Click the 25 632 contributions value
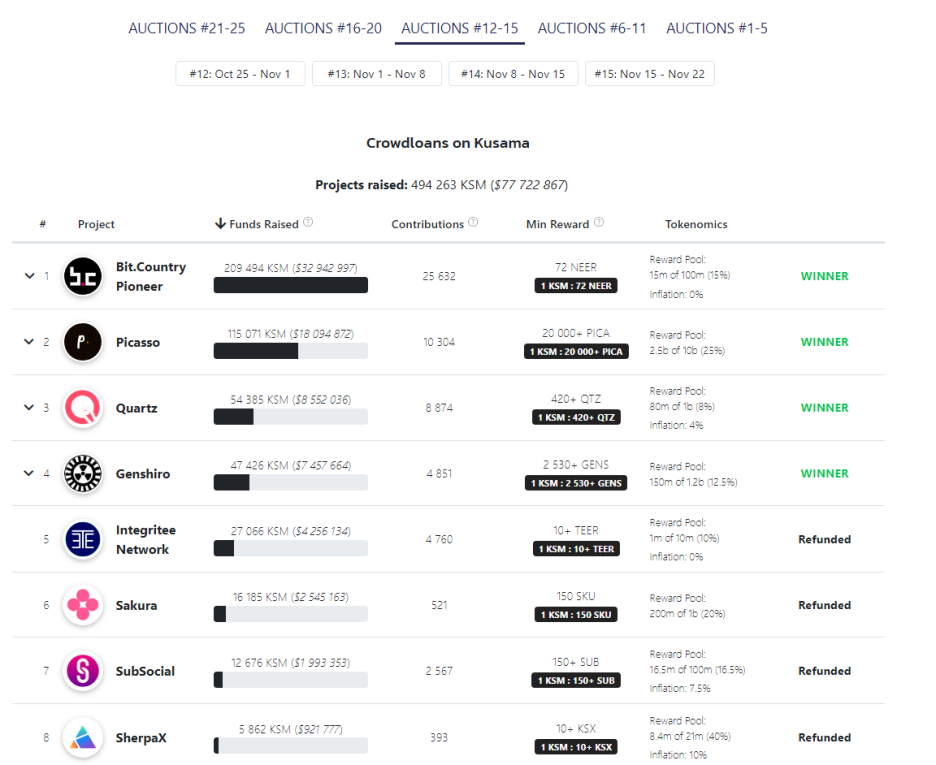 click(439, 276)
